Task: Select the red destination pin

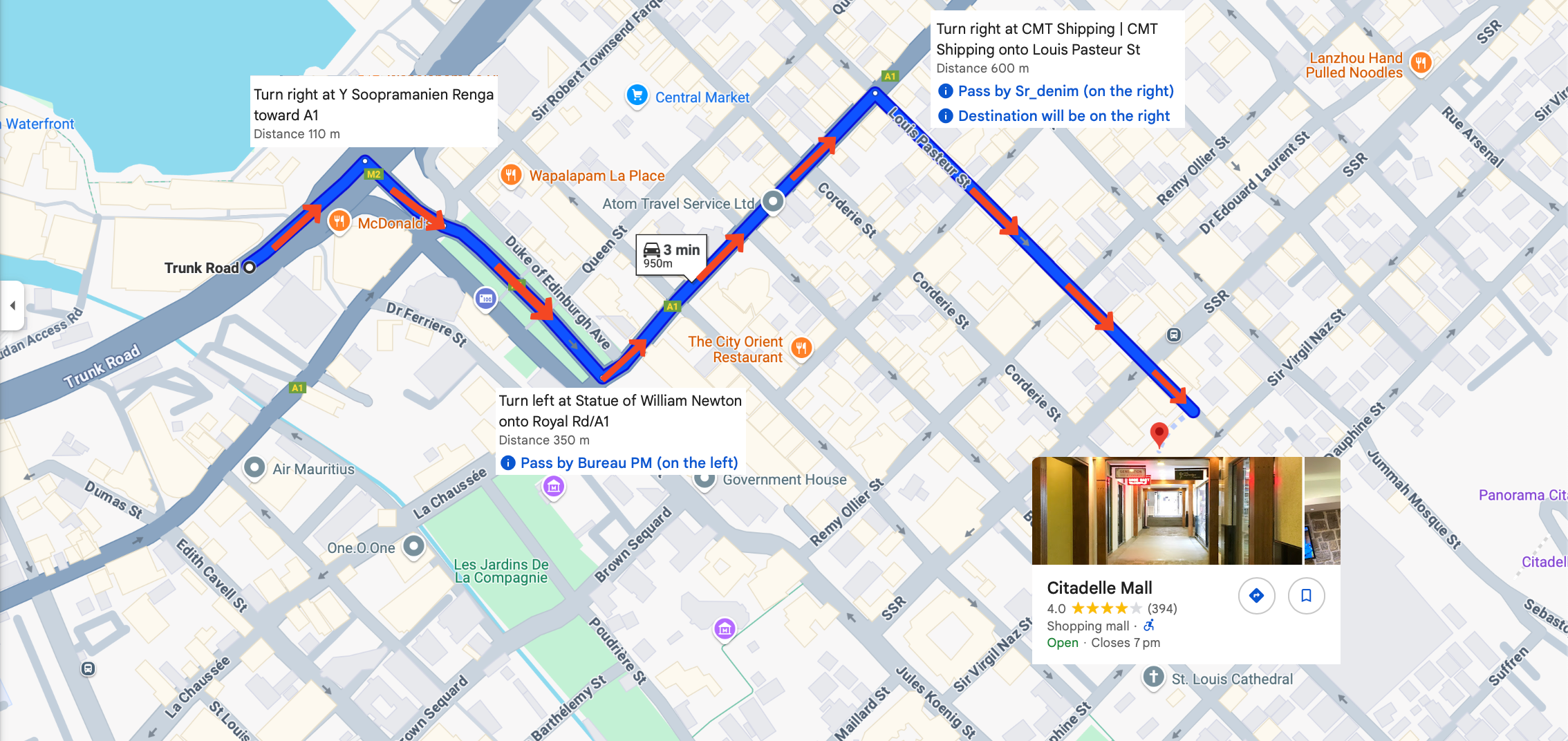Action: click(x=1159, y=435)
